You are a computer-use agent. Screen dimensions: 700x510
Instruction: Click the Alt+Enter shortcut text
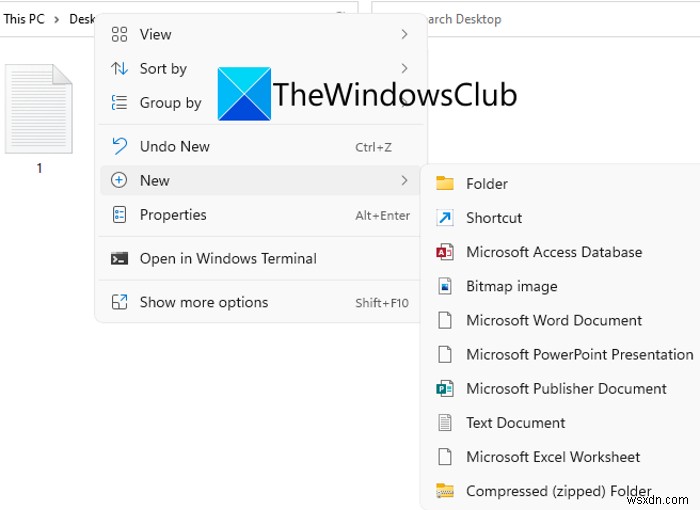(383, 215)
